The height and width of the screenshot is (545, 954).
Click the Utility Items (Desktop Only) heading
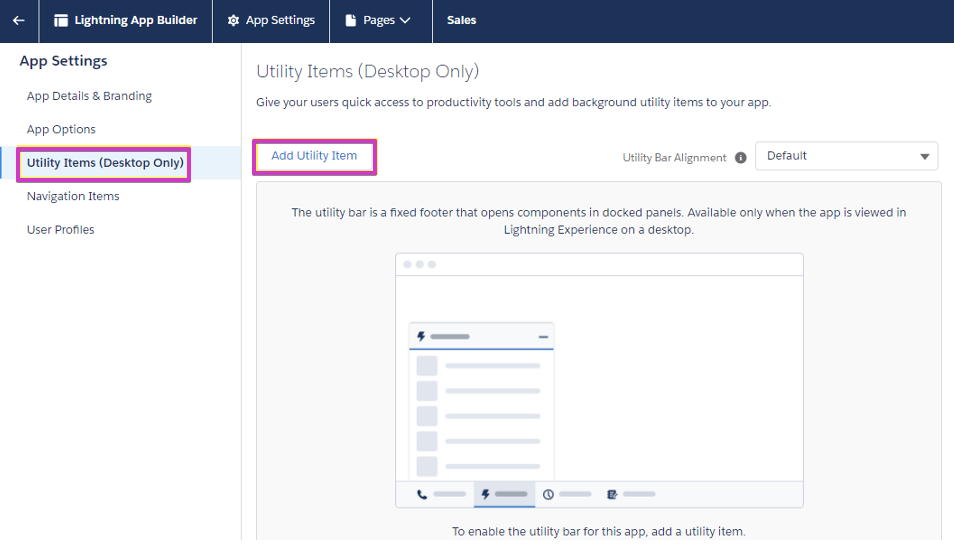(x=367, y=71)
